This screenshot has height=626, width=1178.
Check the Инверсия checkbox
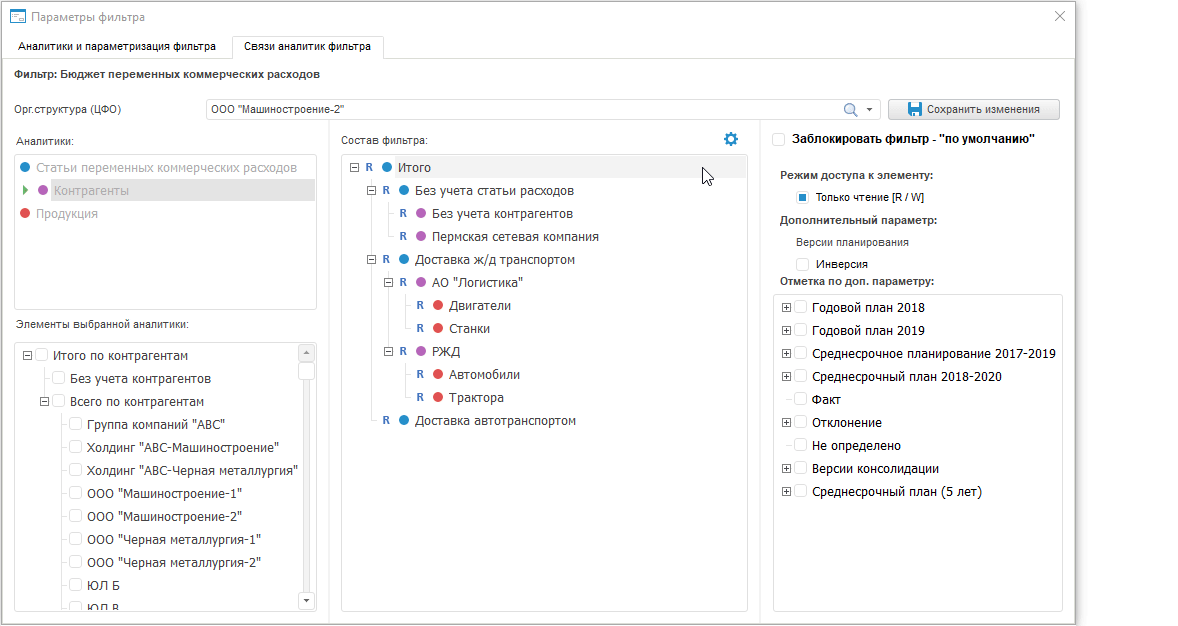coord(802,264)
